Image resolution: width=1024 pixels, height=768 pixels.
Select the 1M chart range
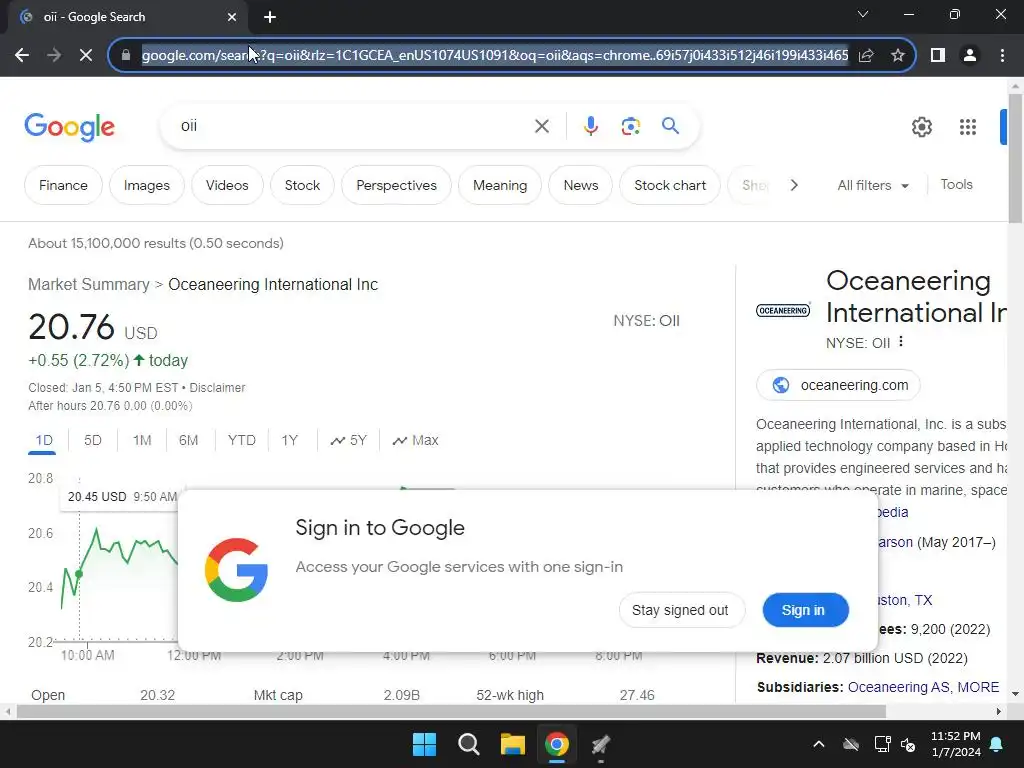142,440
